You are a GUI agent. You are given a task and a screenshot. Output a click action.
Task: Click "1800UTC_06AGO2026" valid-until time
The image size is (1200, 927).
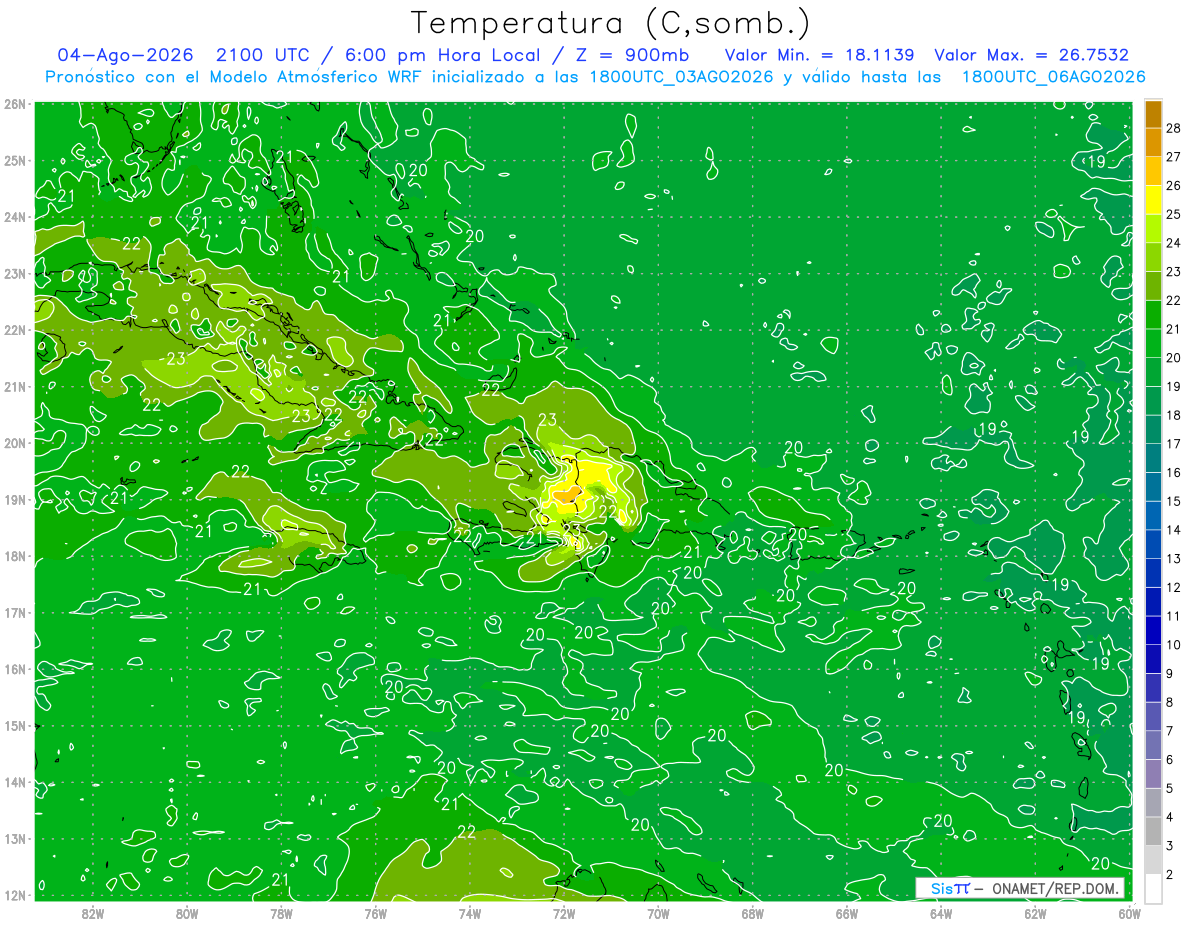point(1054,77)
